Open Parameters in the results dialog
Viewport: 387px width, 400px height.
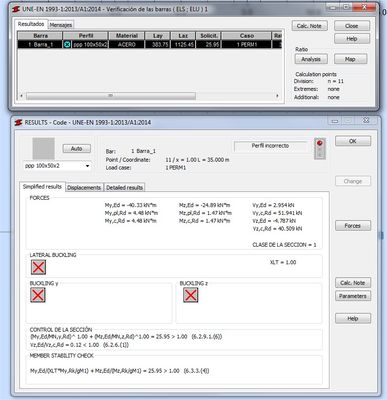tap(353, 296)
